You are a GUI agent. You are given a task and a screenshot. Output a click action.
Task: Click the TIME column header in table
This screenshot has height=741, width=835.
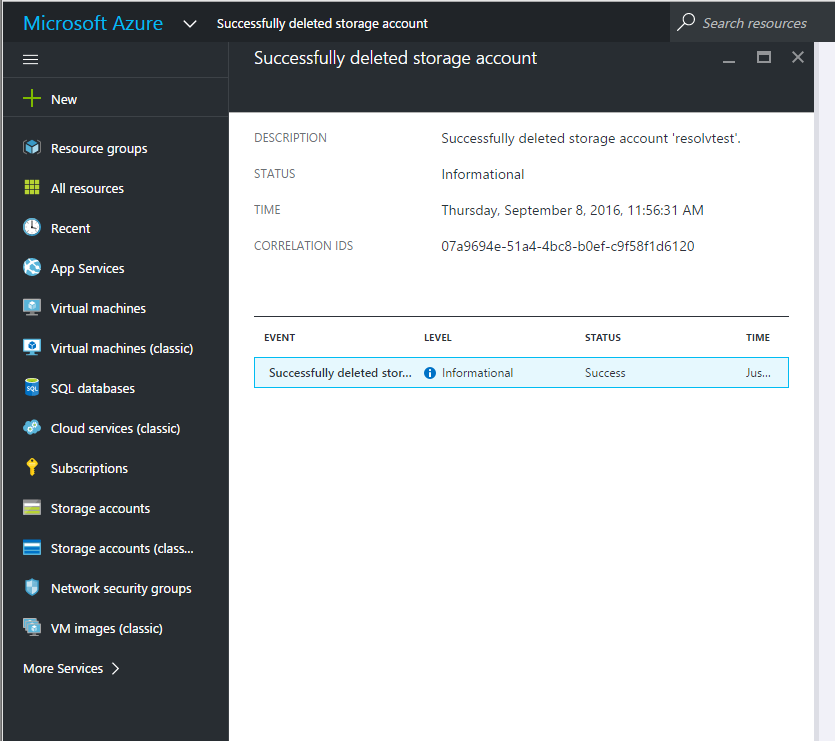click(758, 338)
